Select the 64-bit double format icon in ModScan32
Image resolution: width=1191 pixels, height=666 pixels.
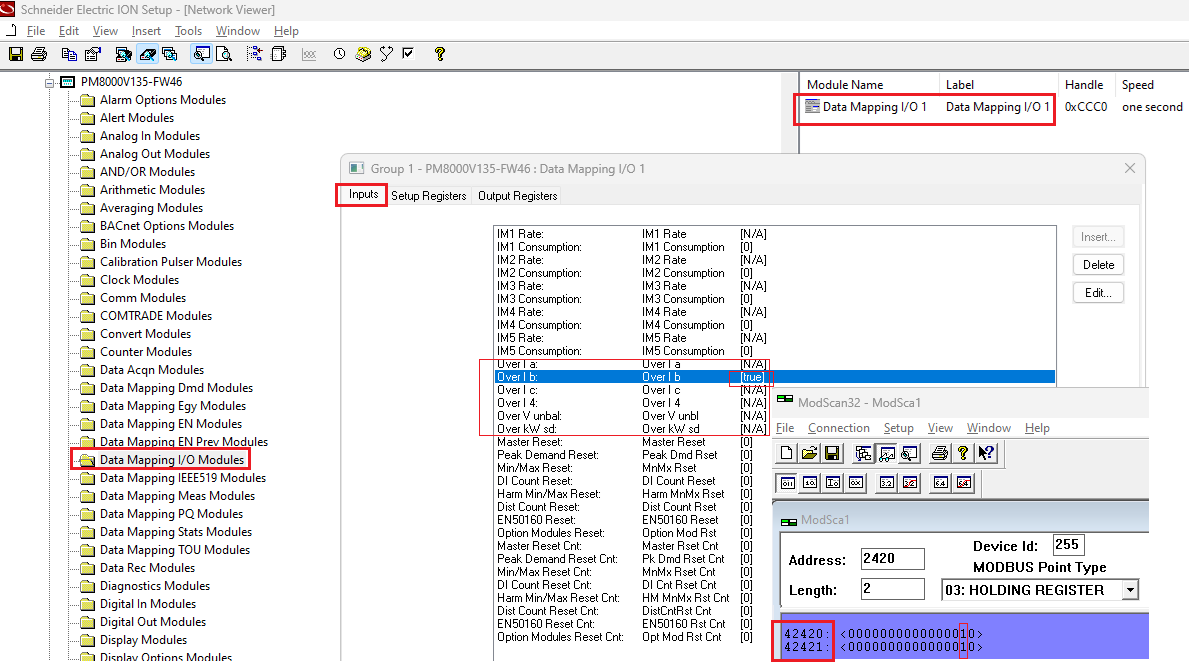940,483
